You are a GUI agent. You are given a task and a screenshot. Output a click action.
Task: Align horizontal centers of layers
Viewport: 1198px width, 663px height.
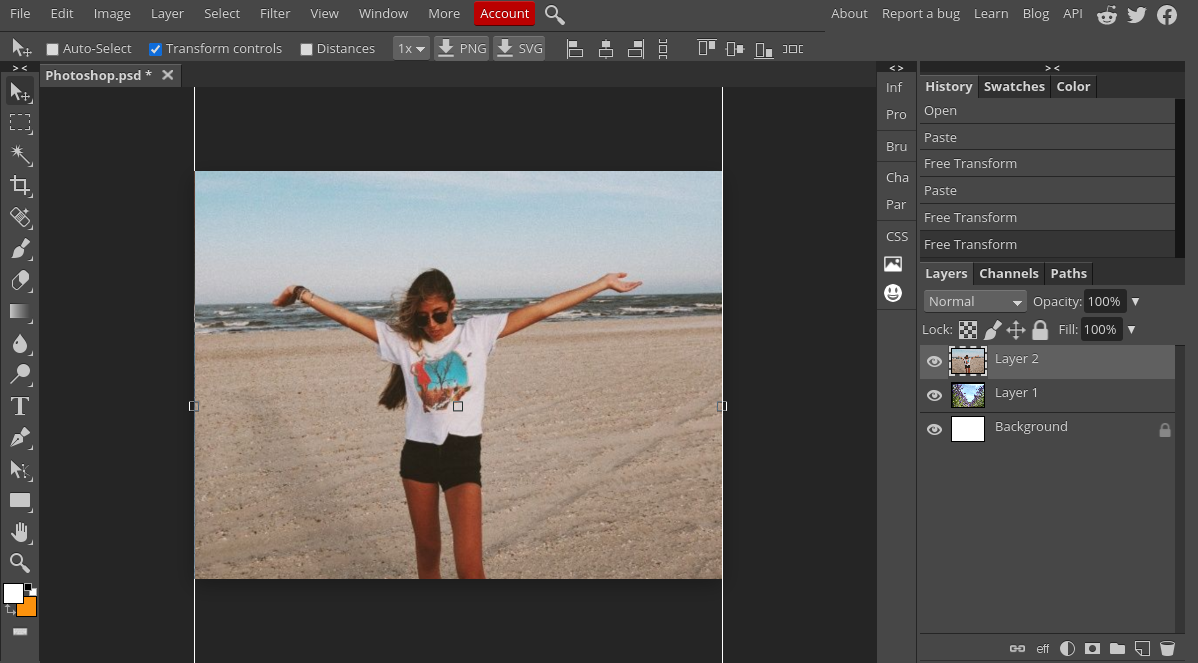tap(606, 49)
